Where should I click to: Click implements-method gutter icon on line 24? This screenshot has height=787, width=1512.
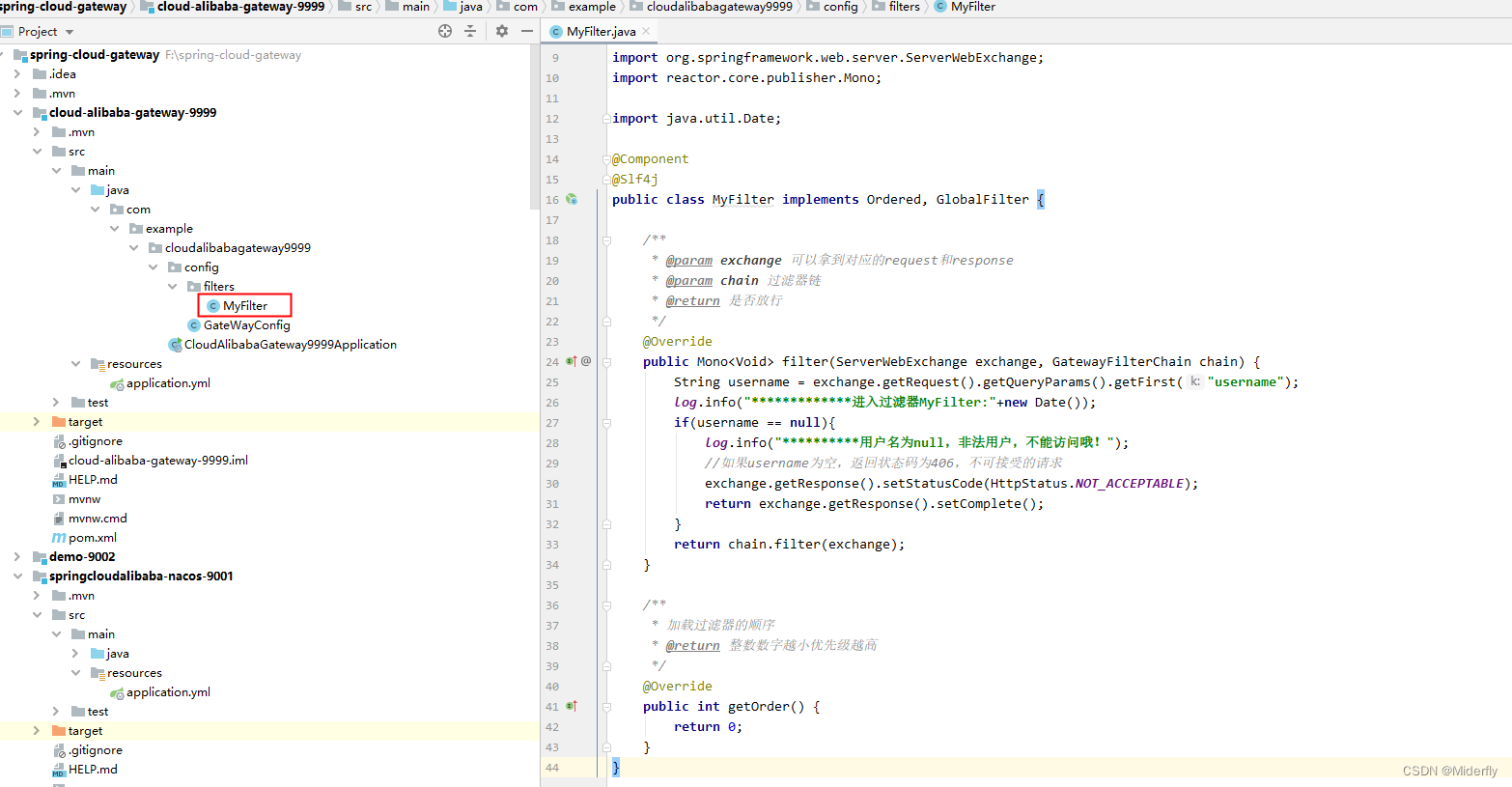[x=571, y=362]
